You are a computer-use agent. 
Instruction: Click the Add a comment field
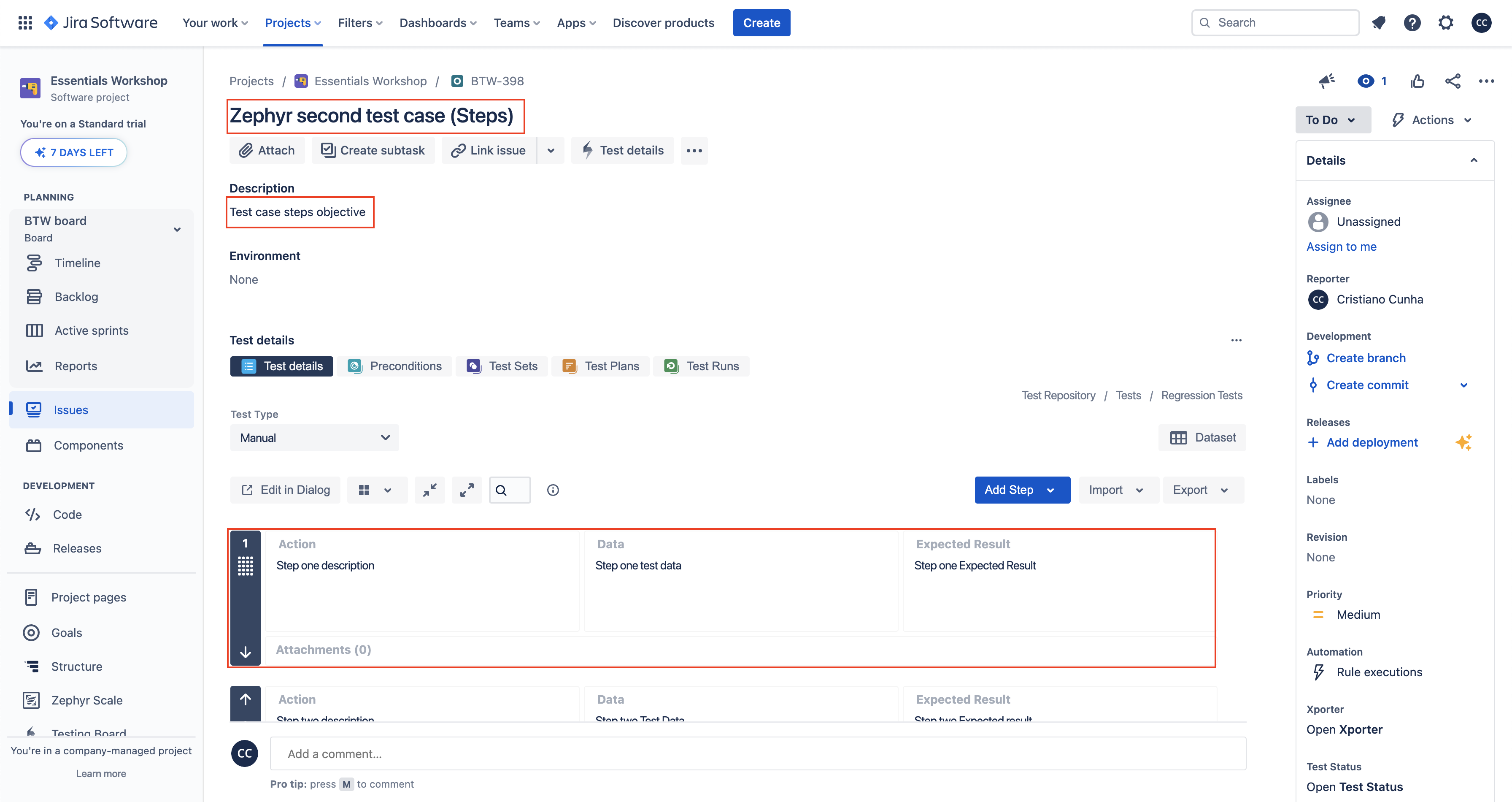click(758, 754)
